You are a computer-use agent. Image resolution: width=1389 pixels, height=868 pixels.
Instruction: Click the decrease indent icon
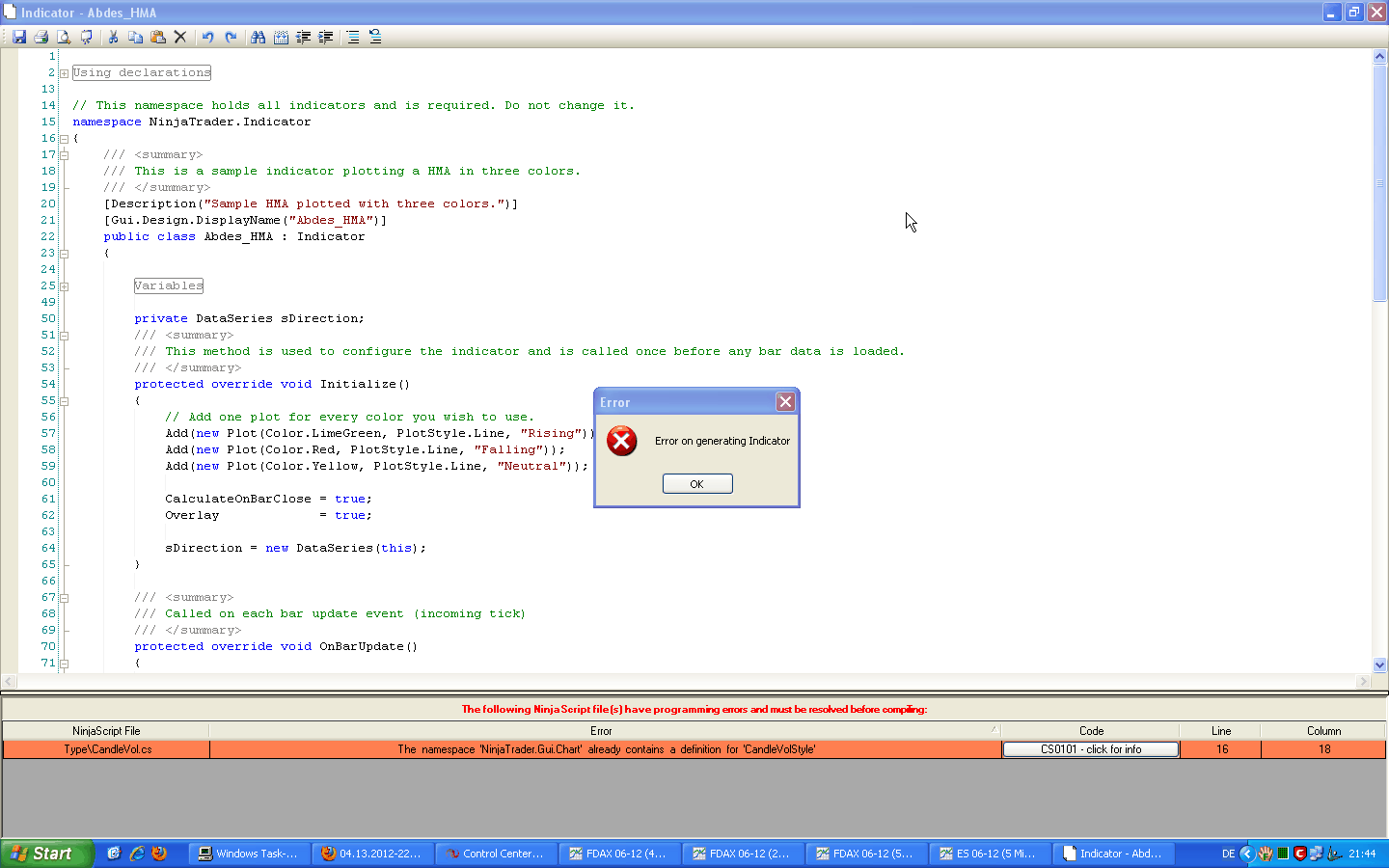click(303, 37)
